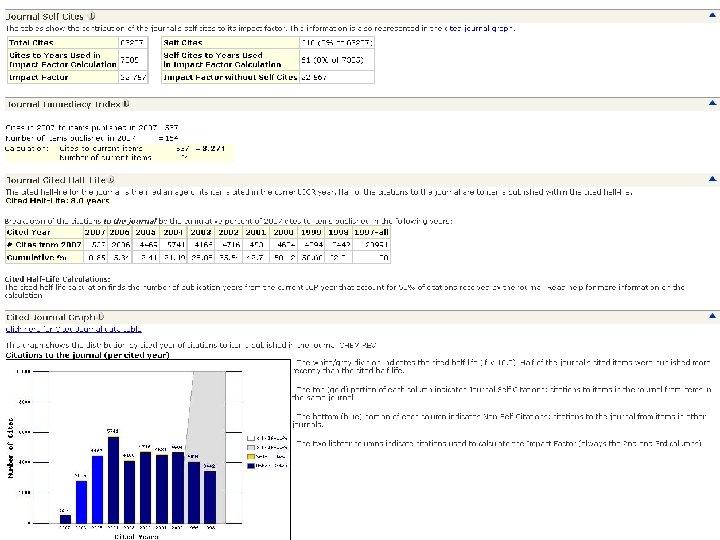The width and height of the screenshot is (720, 540).
Task: Select the 'Cumulative %' row label
Action: (x=45, y=257)
